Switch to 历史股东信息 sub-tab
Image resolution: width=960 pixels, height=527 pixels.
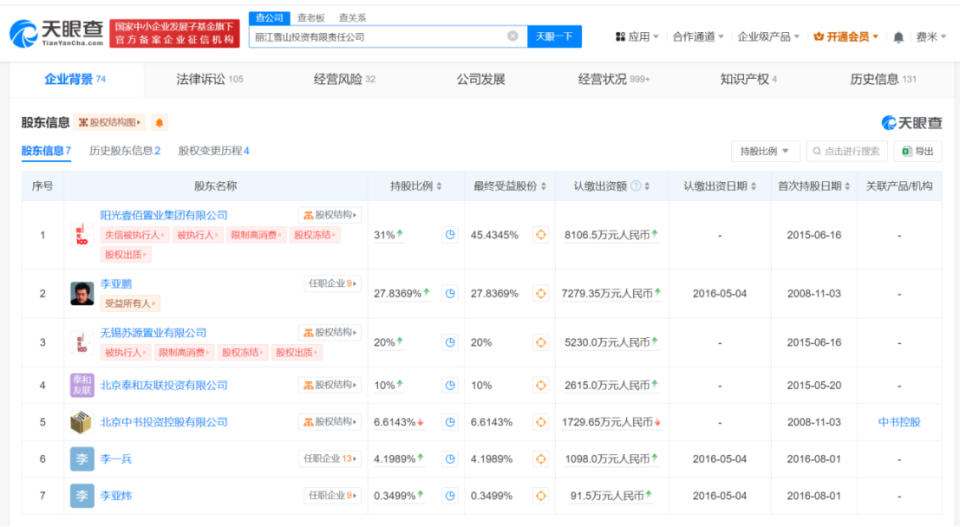point(125,151)
